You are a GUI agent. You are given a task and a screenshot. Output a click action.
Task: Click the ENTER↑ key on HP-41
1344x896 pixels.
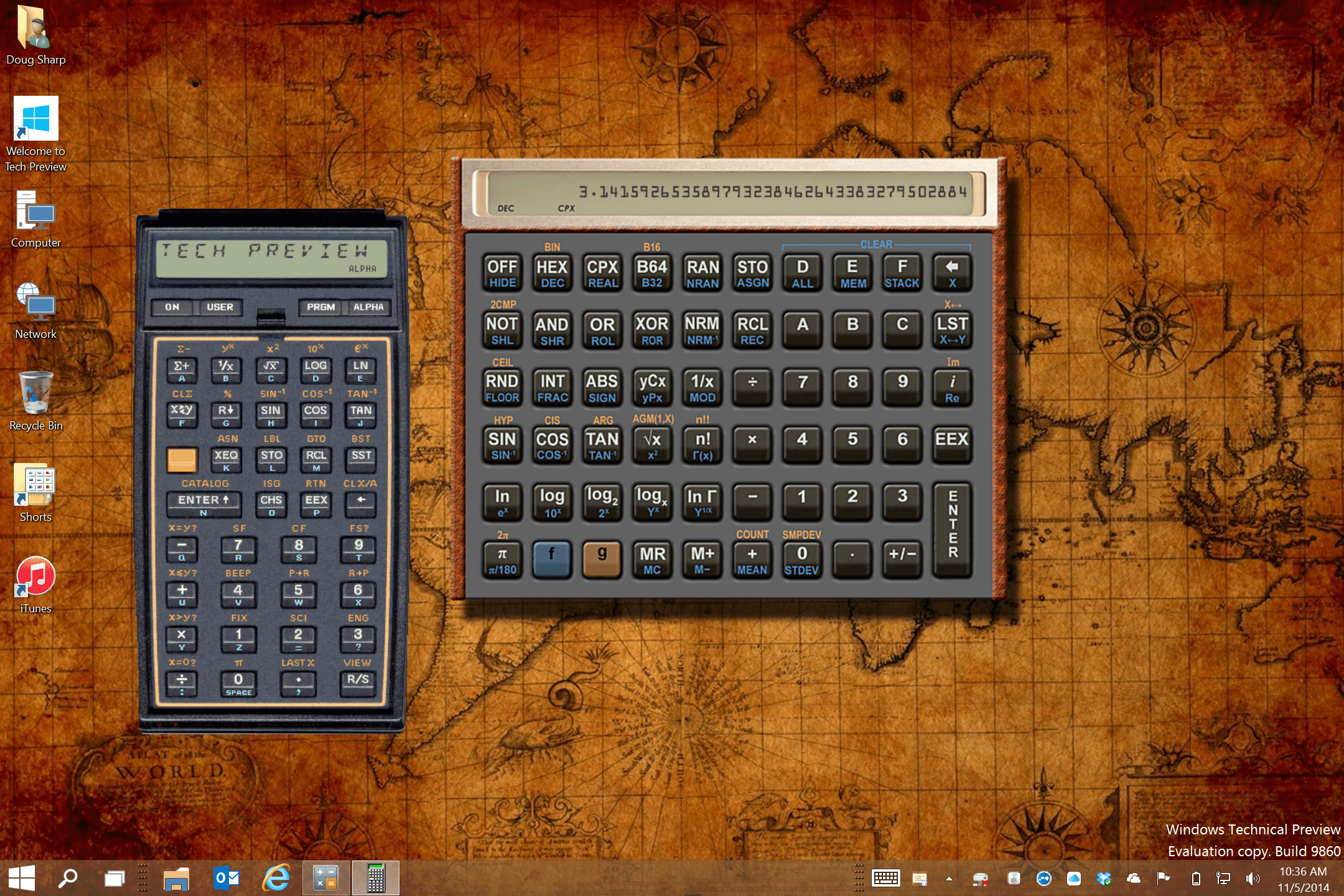[203, 505]
